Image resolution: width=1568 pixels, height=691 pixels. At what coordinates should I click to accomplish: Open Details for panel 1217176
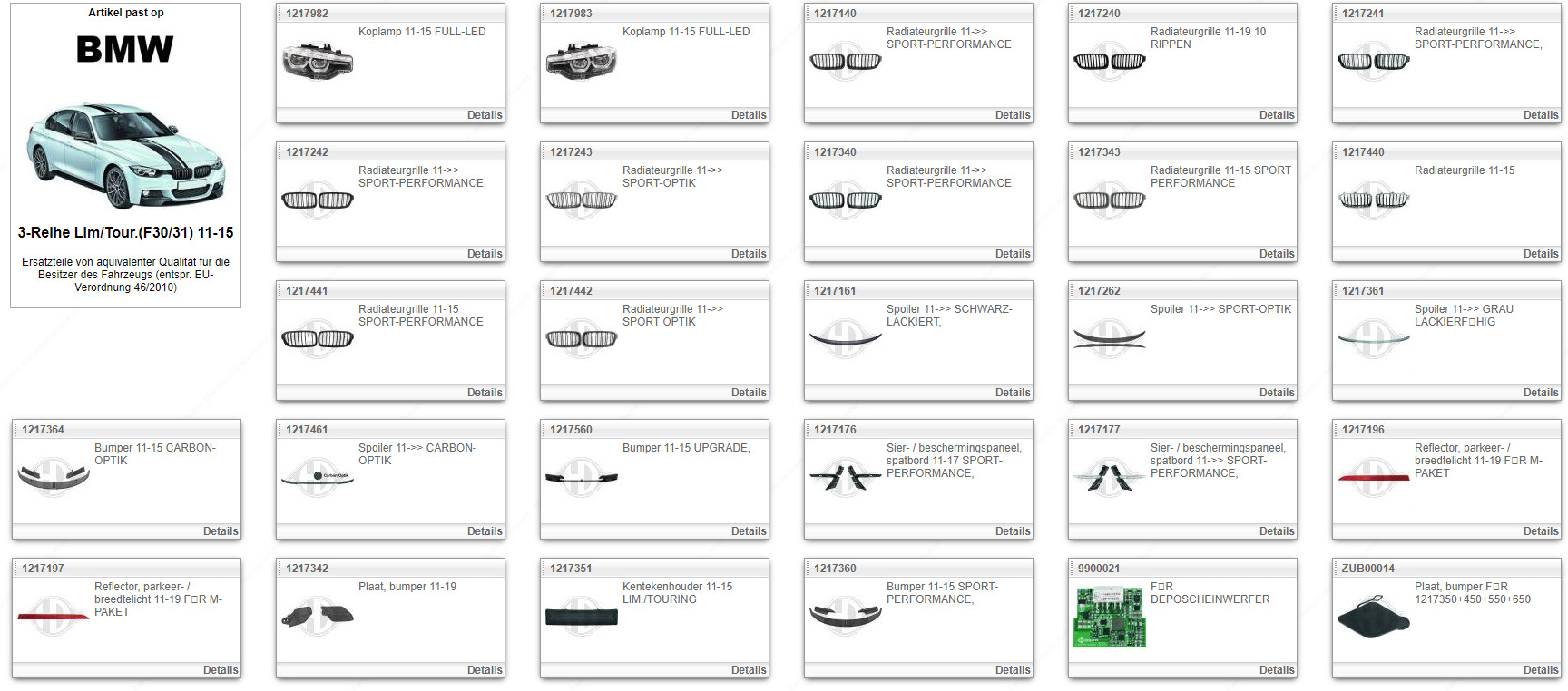tap(1013, 531)
